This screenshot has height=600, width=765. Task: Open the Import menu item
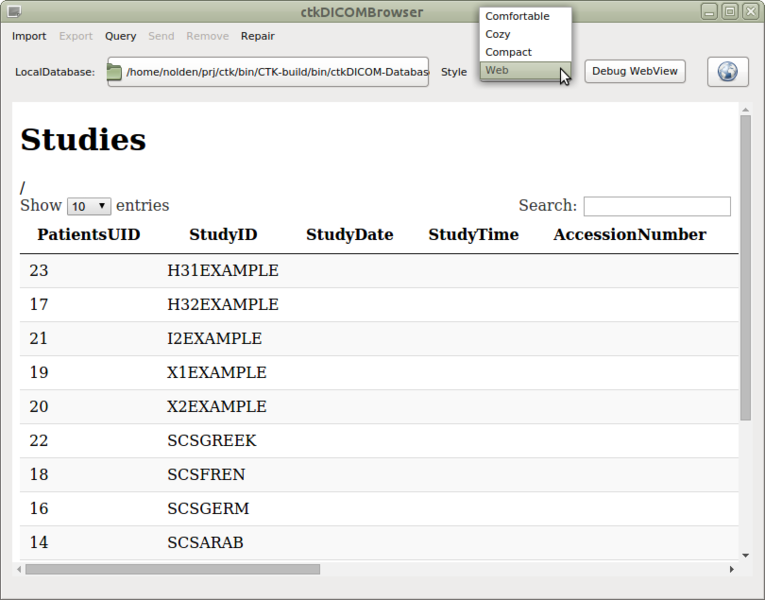(29, 36)
